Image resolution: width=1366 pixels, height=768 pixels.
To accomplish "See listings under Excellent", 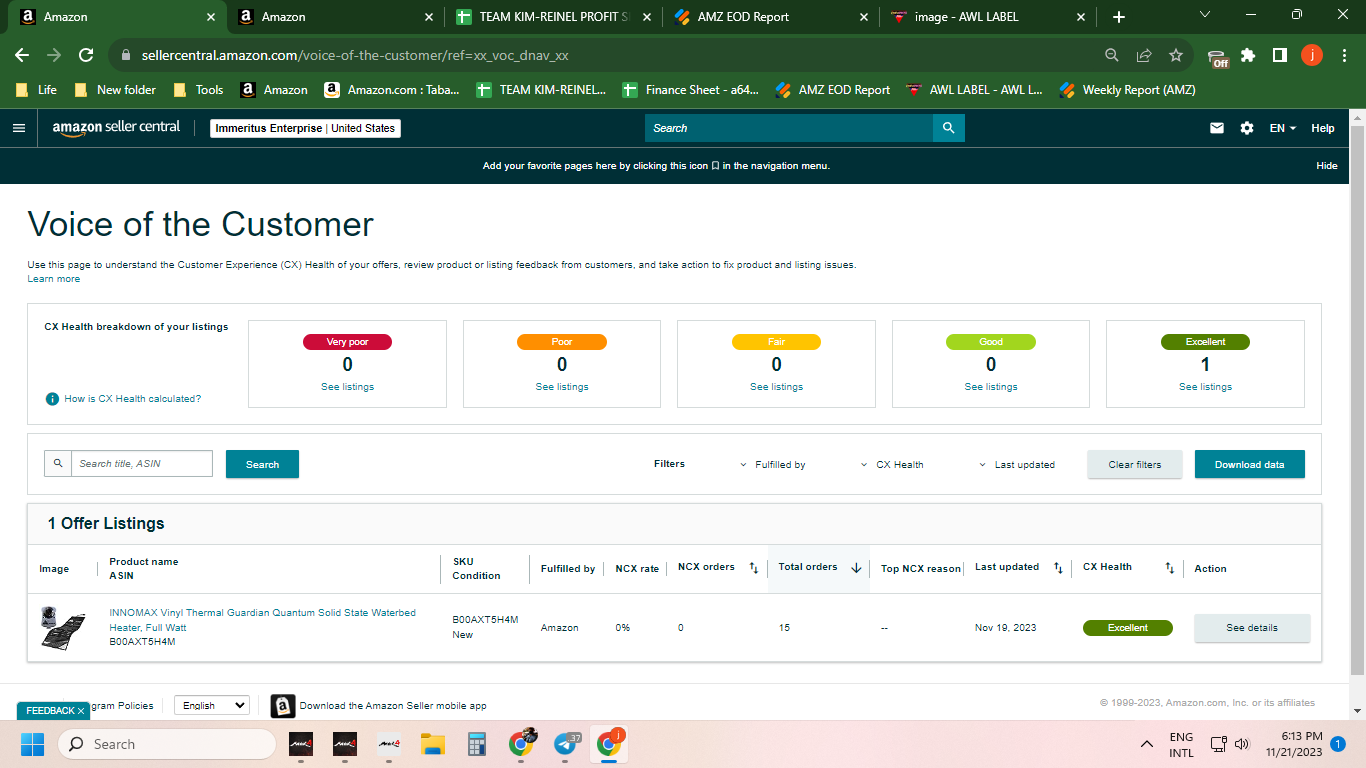I will [1205, 387].
